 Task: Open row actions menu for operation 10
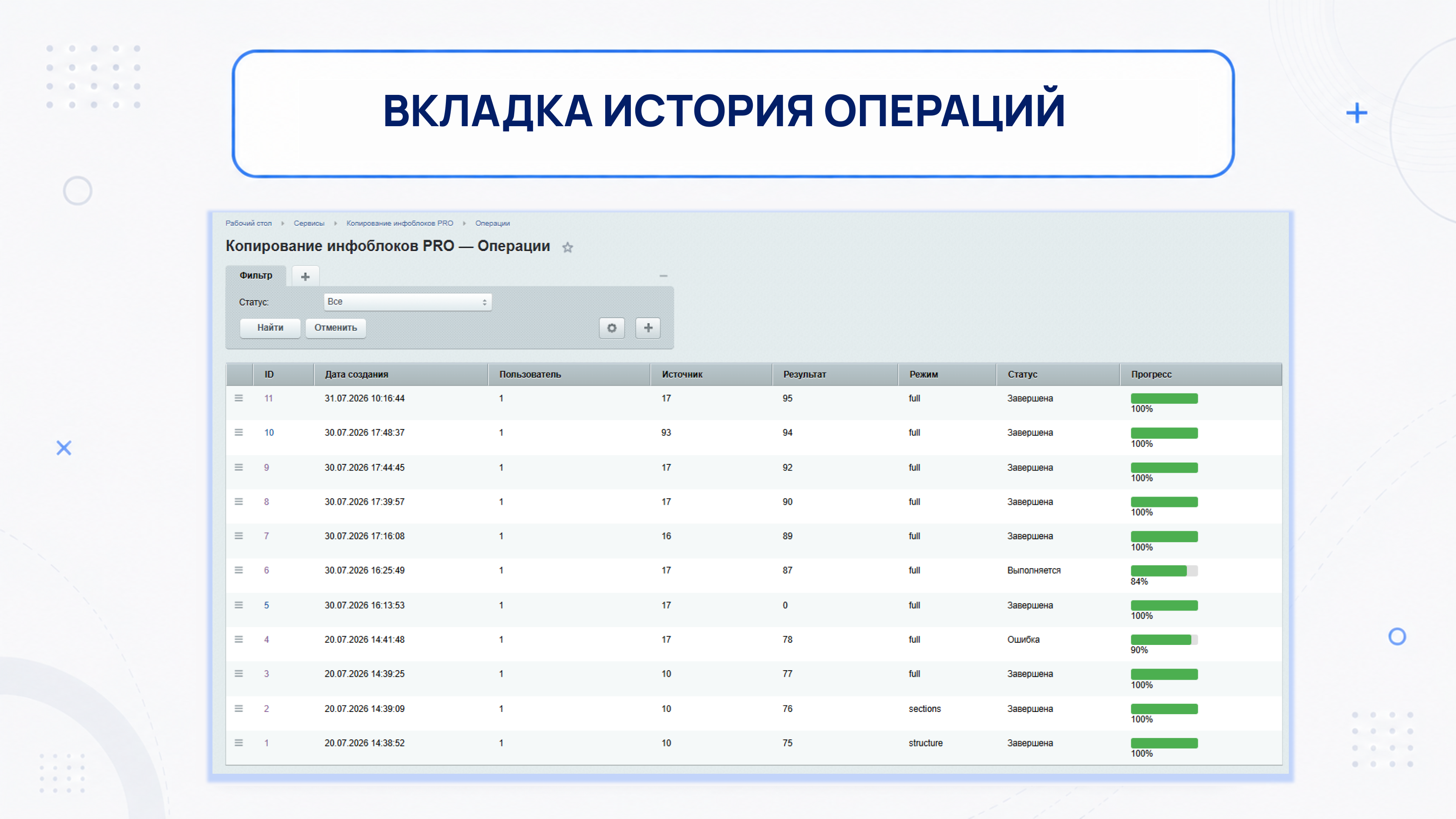pyautogui.click(x=239, y=433)
